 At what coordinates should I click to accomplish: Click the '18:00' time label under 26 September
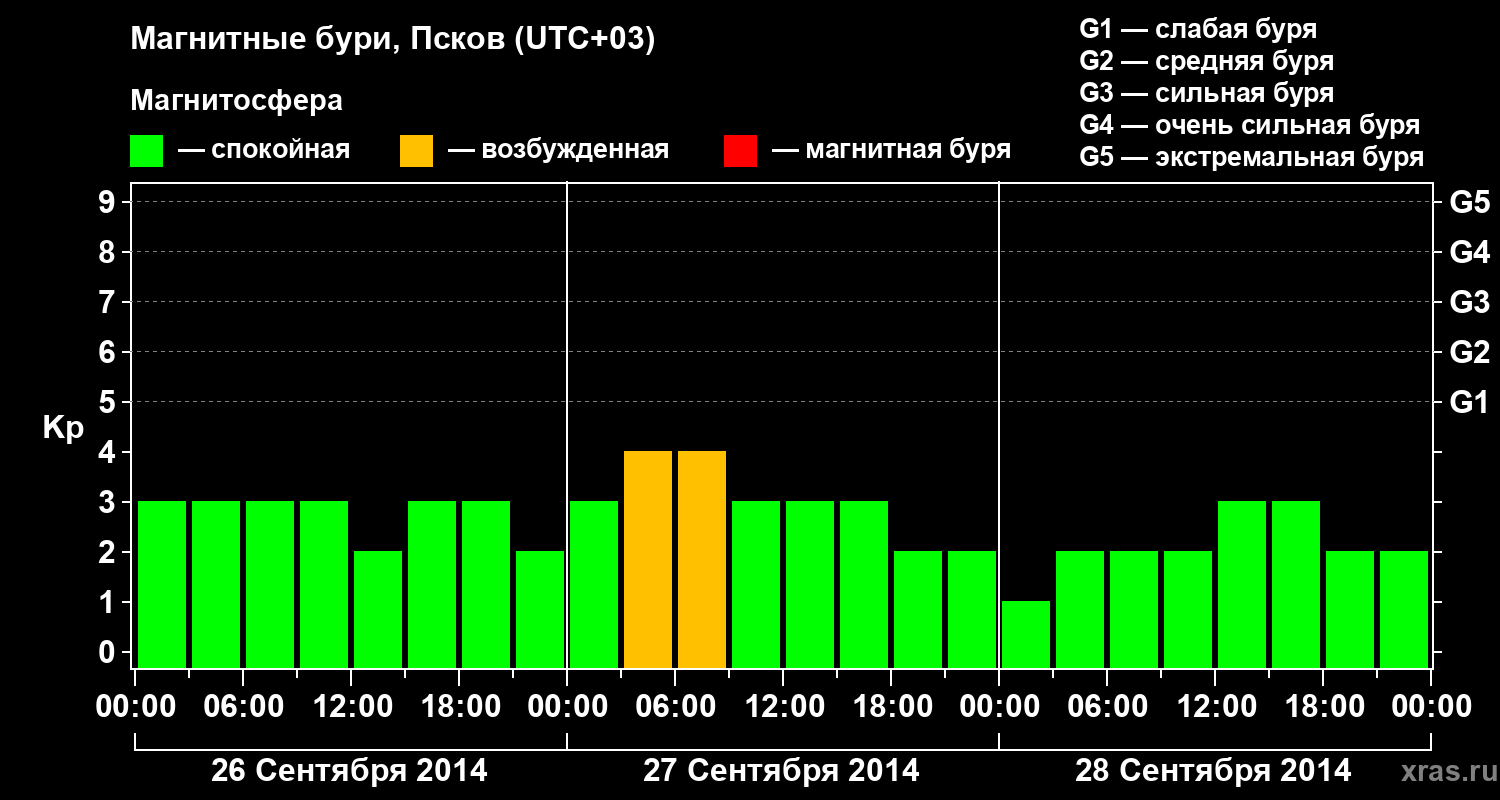pos(459,707)
